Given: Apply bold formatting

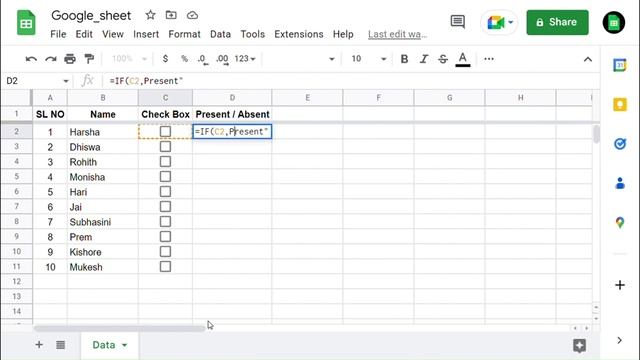Looking at the screenshot, I should tap(404, 59).
